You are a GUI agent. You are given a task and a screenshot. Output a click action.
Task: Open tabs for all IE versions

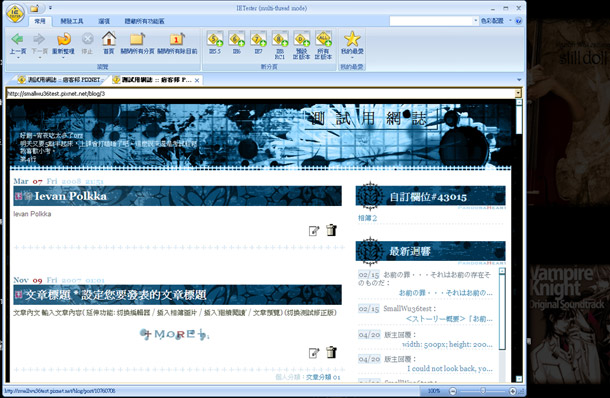(323, 39)
